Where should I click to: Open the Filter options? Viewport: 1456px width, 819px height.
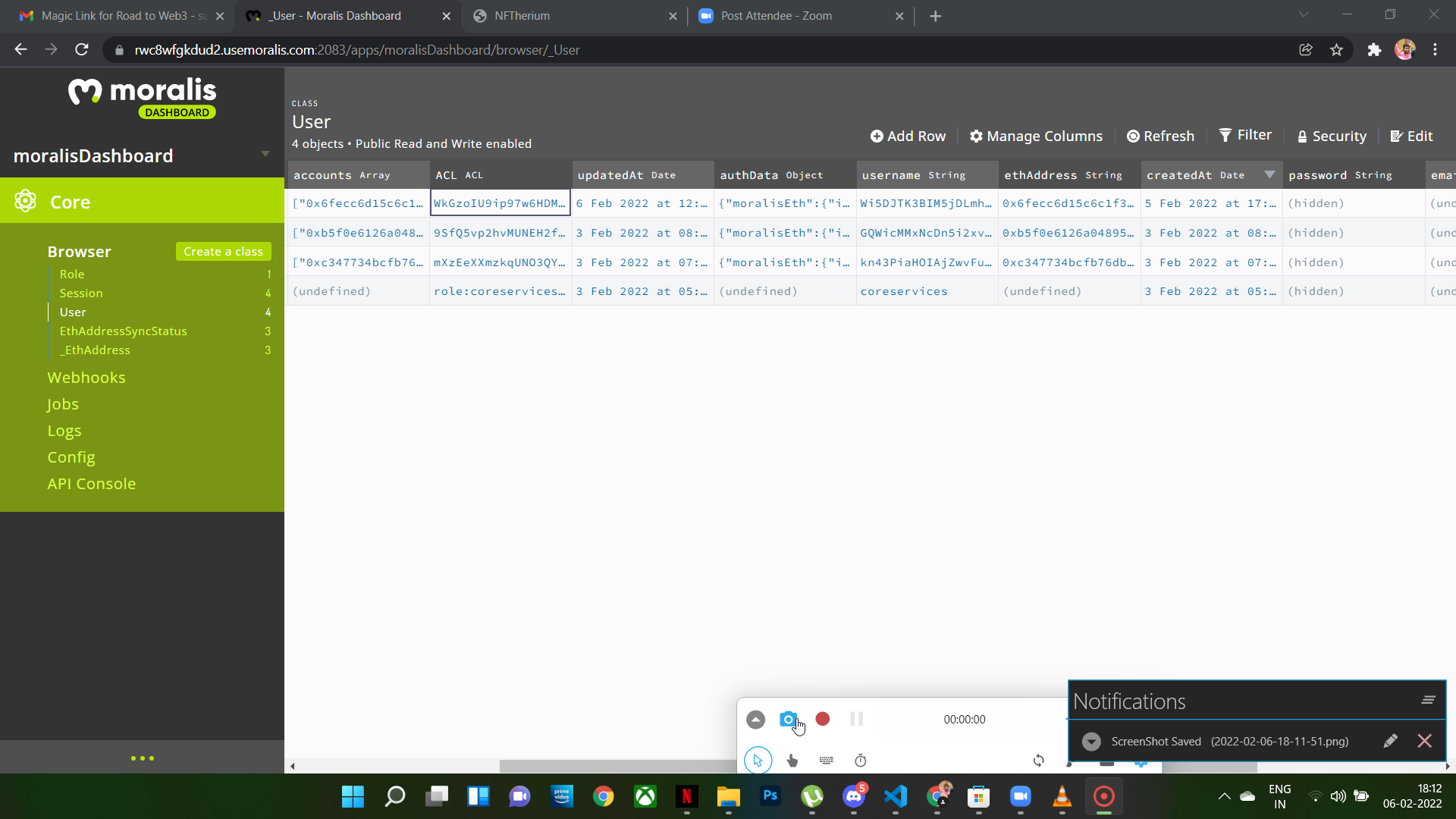pos(1245,135)
